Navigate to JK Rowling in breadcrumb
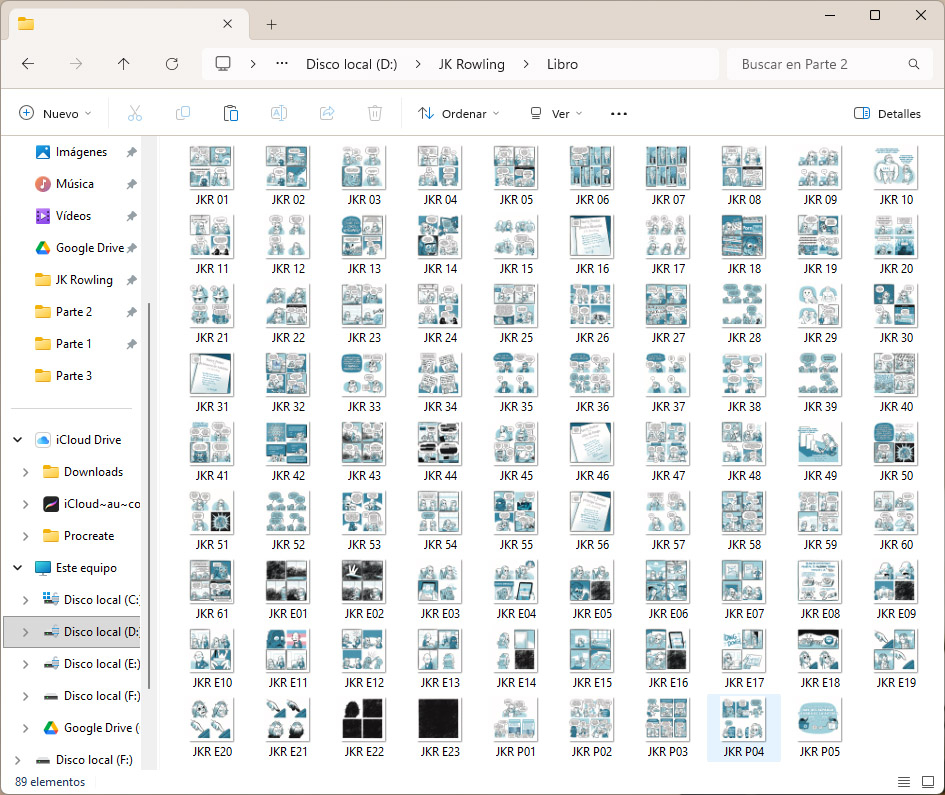This screenshot has width=945, height=795. click(471, 64)
